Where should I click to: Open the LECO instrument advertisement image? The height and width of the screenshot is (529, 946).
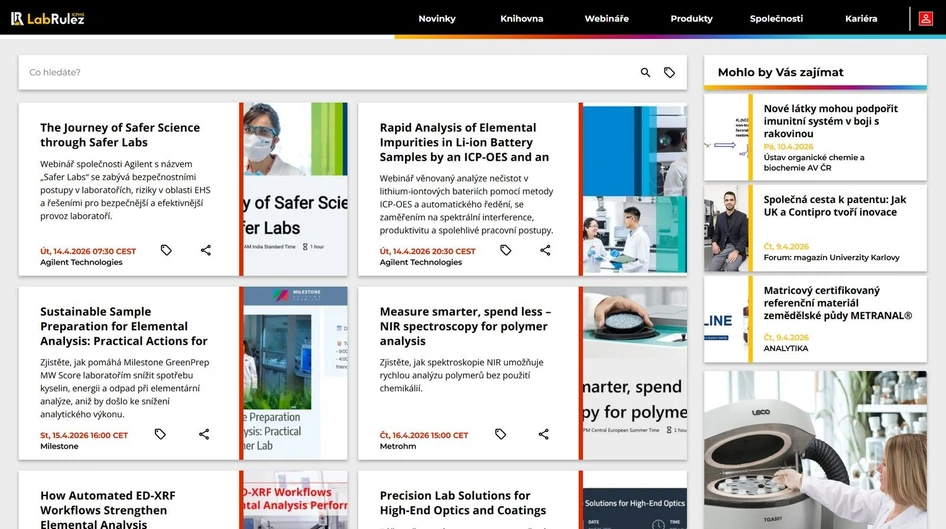pos(814,450)
